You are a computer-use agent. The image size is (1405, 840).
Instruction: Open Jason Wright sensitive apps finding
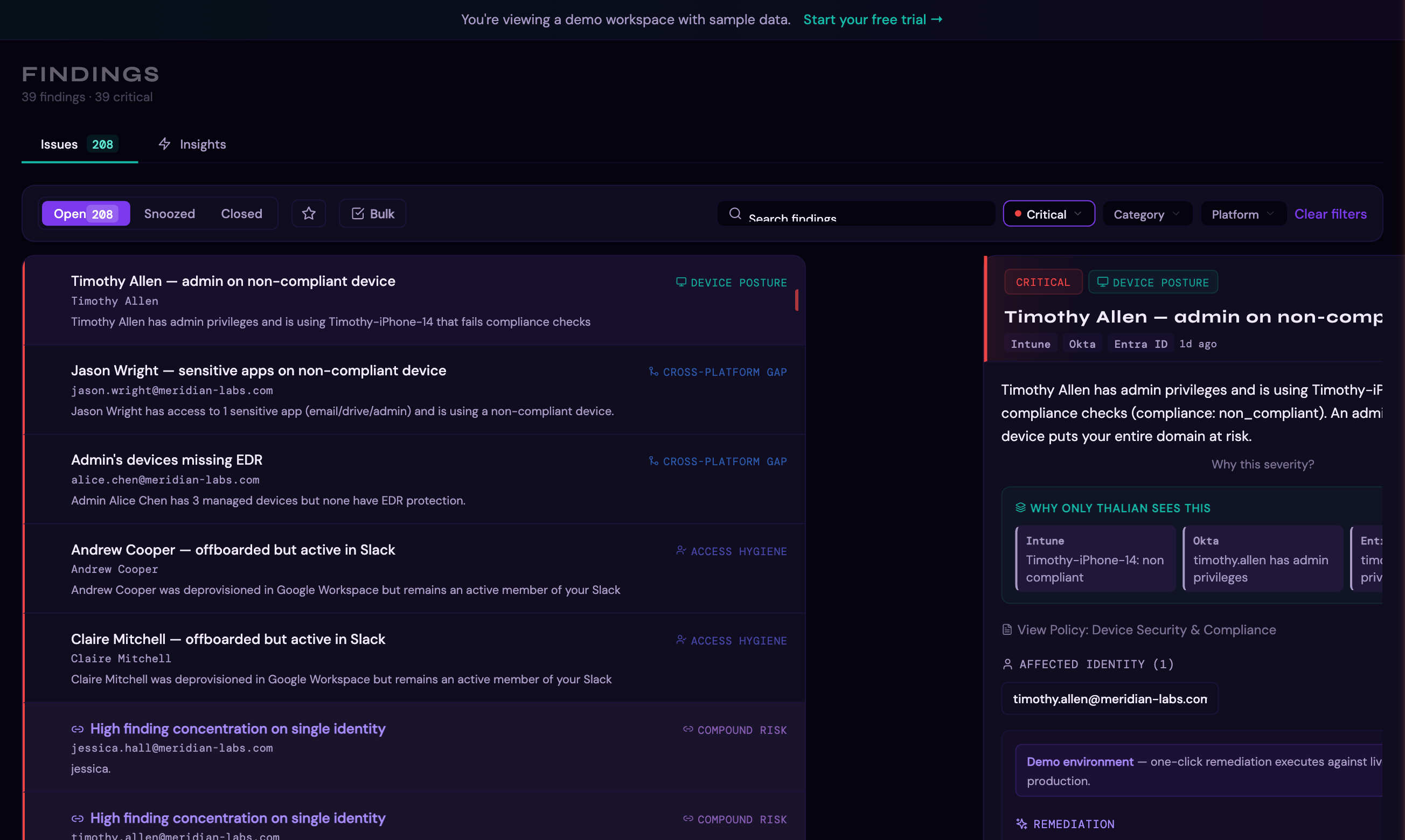pos(414,389)
